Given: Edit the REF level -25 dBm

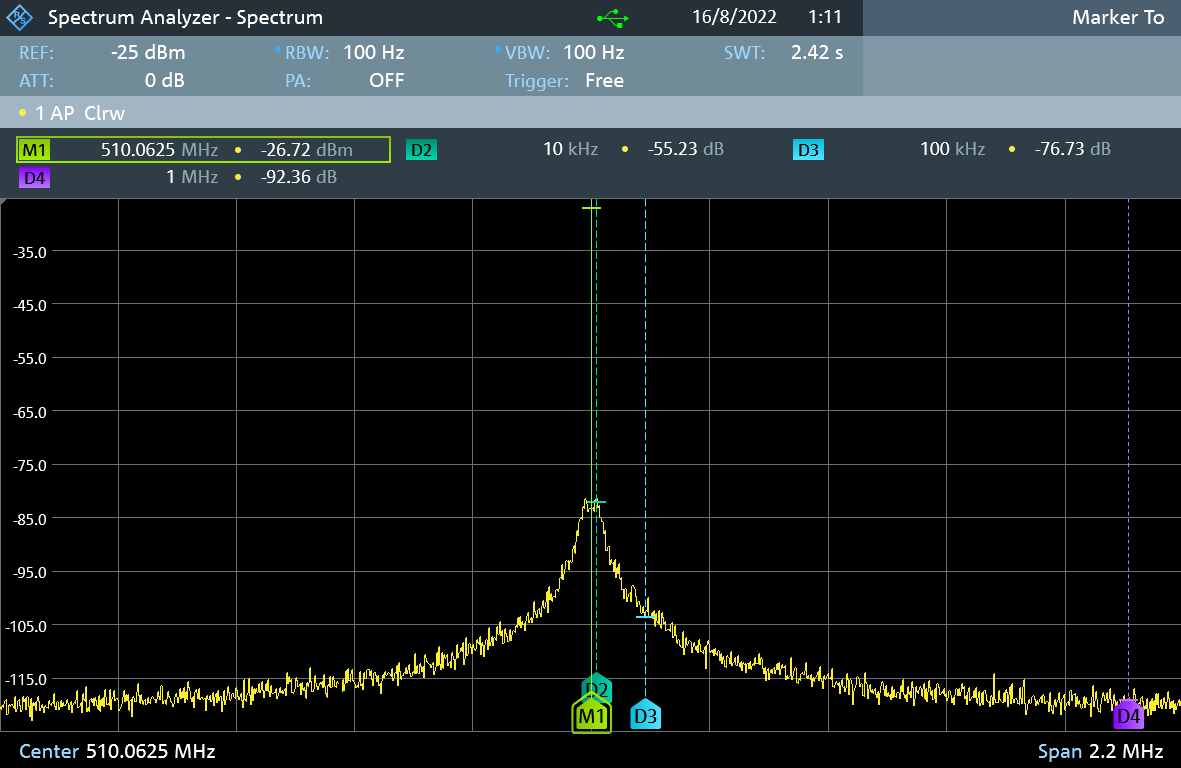Looking at the screenshot, I should (x=148, y=53).
